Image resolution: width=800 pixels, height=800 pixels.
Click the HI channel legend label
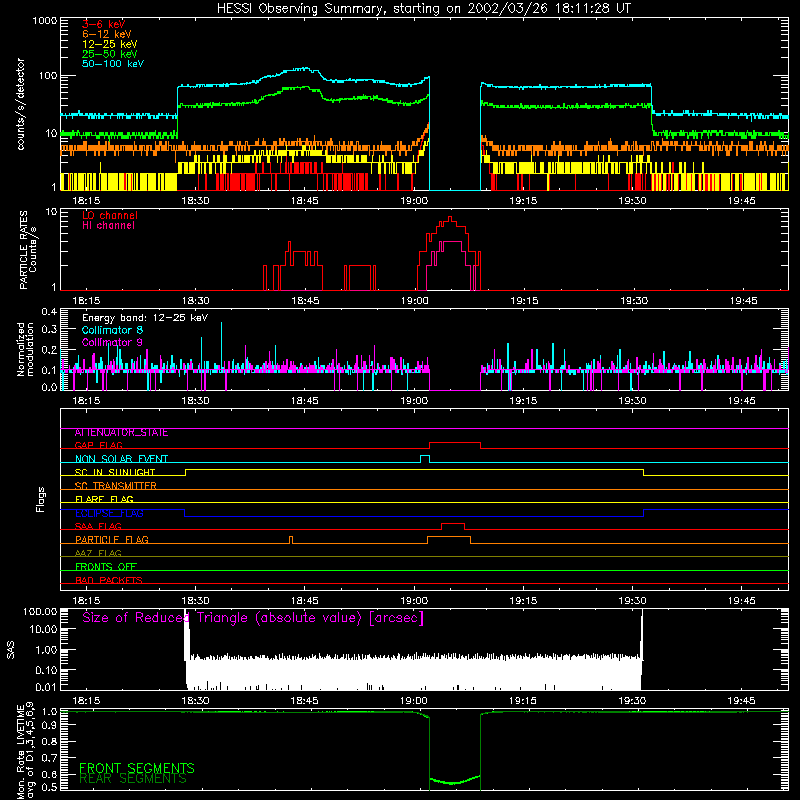pos(108,226)
